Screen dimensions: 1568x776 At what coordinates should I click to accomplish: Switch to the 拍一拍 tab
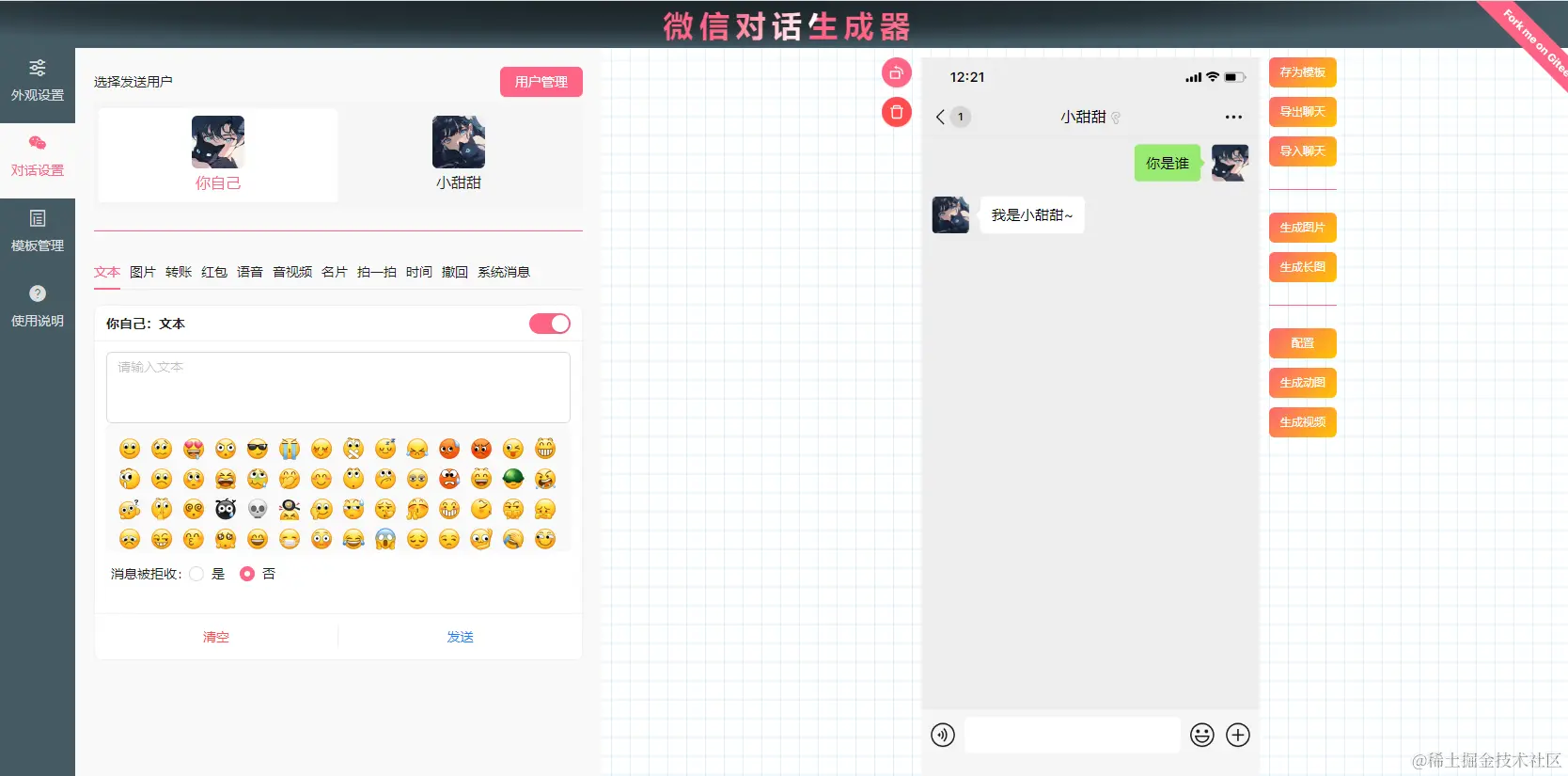(x=377, y=272)
